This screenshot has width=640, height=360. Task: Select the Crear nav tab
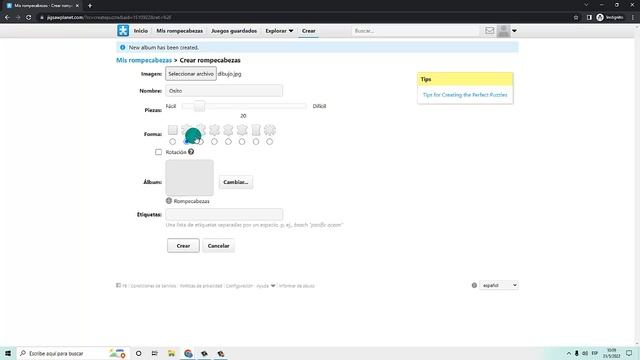pos(309,31)
